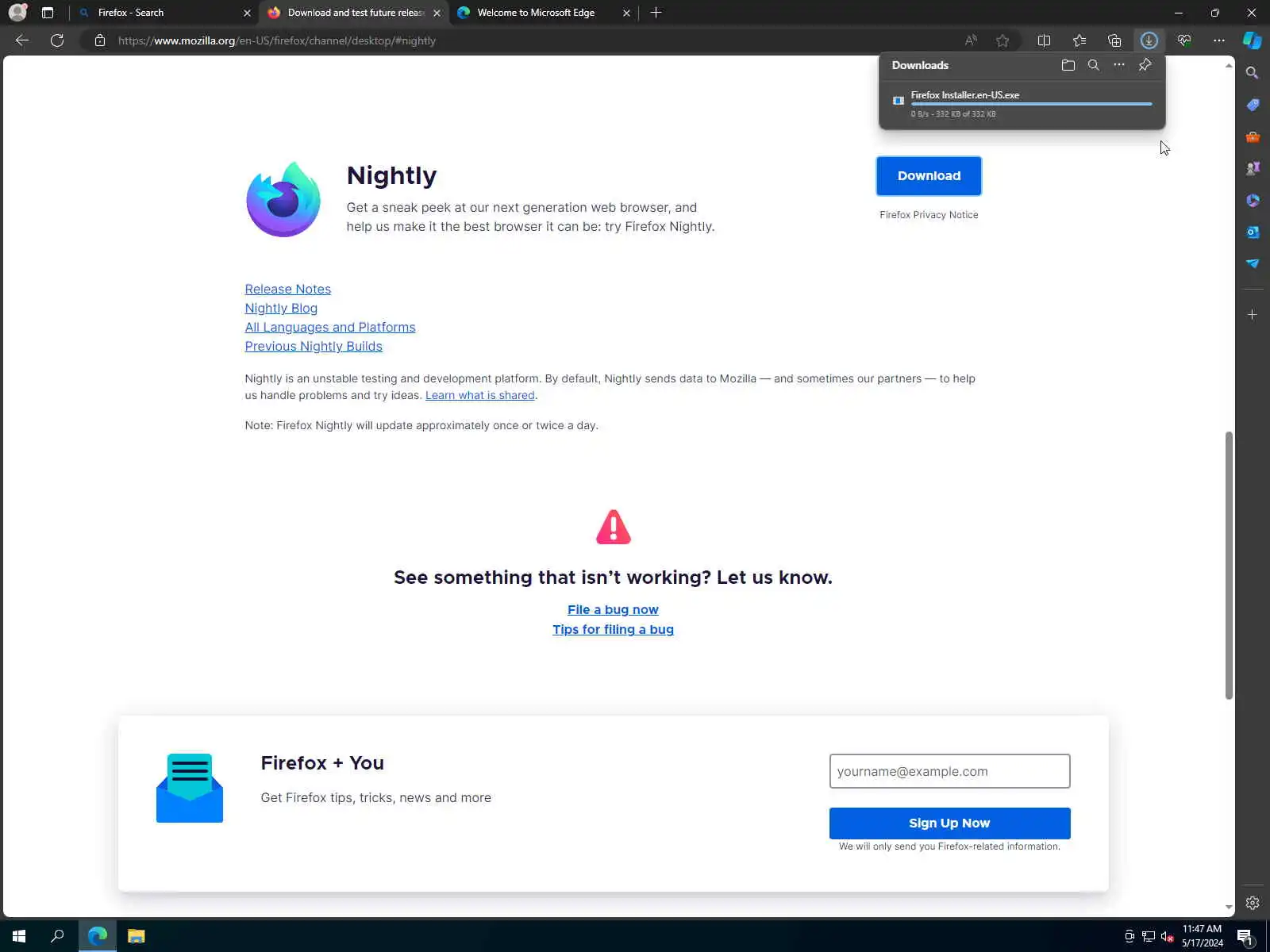
Task: Open the Collections panel
Action: (1114, 40)
